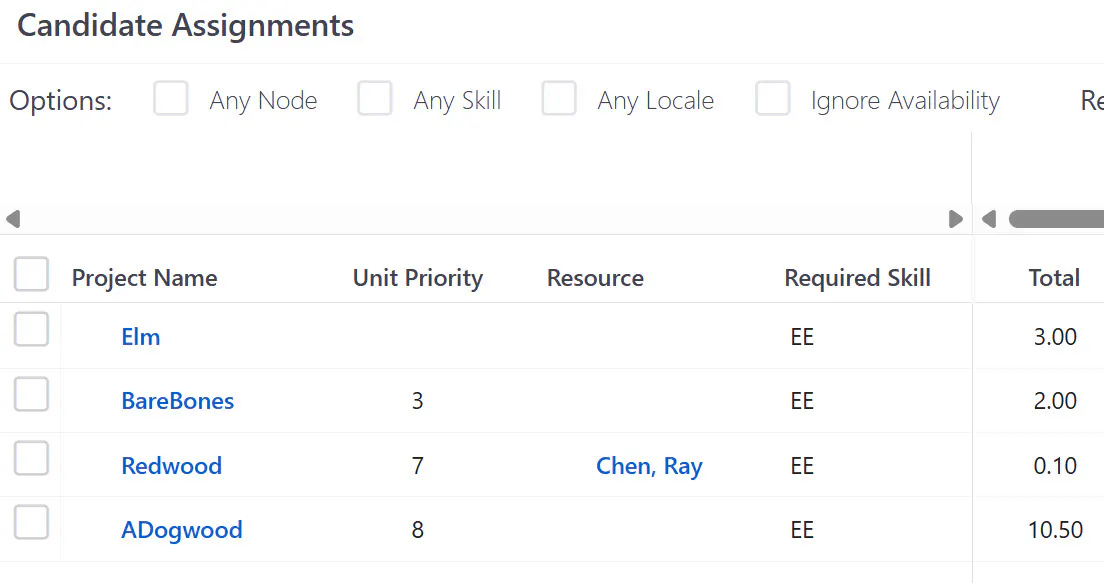
Task: Click the right-pane horizontal scrollbar thumb
Action: 1056,219
